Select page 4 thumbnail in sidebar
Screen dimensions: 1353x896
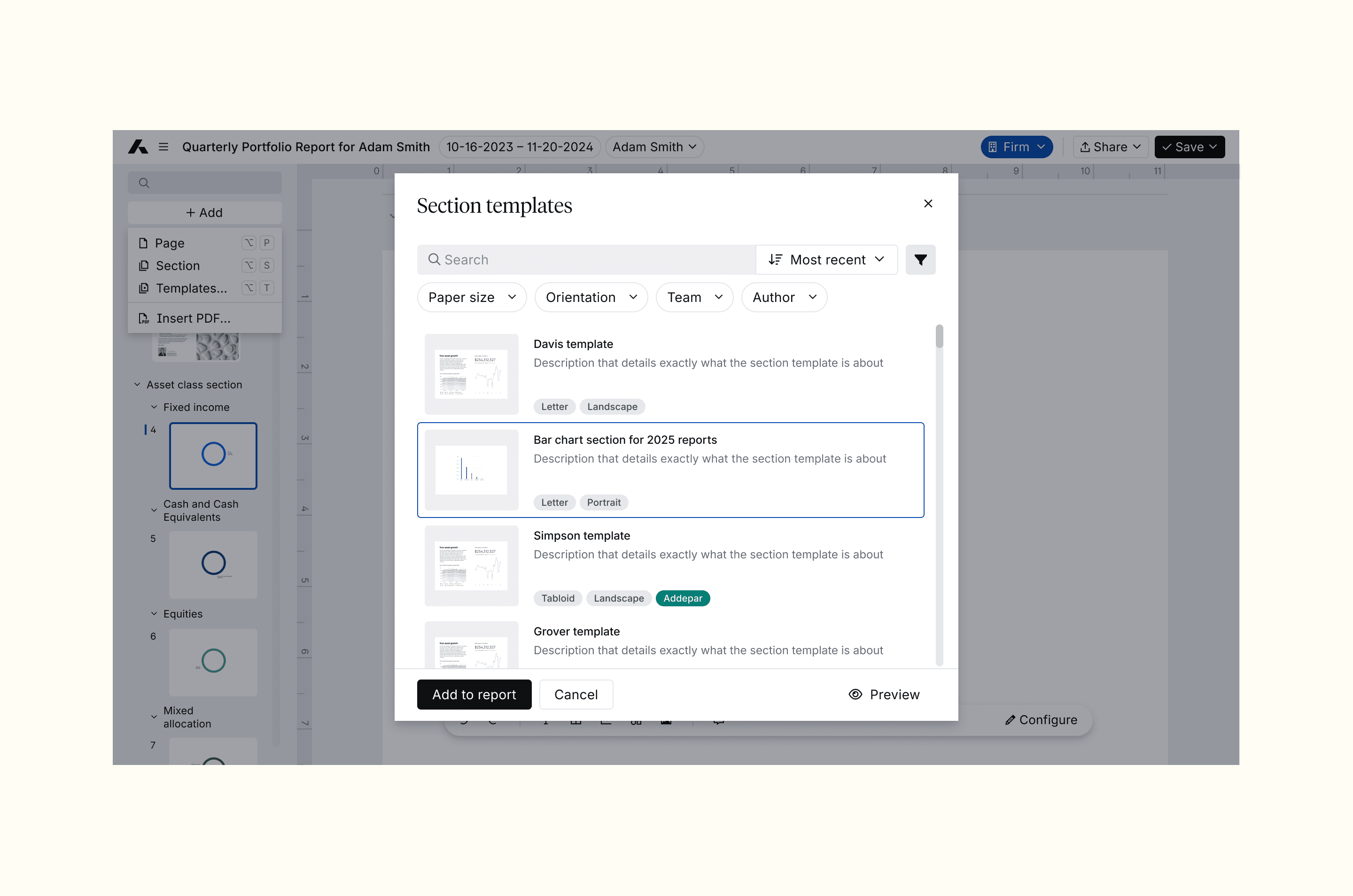[213, 456]
